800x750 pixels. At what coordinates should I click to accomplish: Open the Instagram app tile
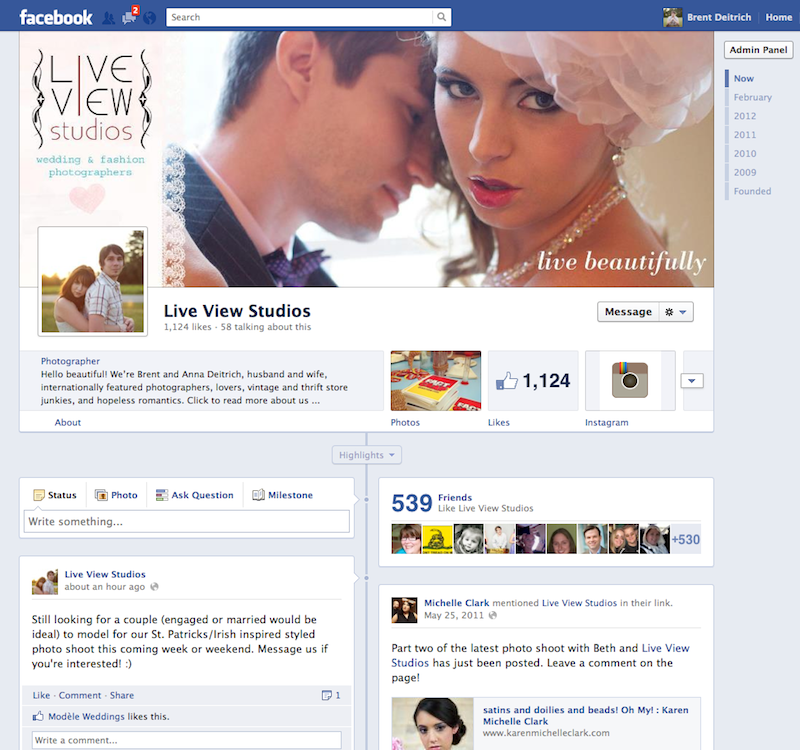click(630, 381)
